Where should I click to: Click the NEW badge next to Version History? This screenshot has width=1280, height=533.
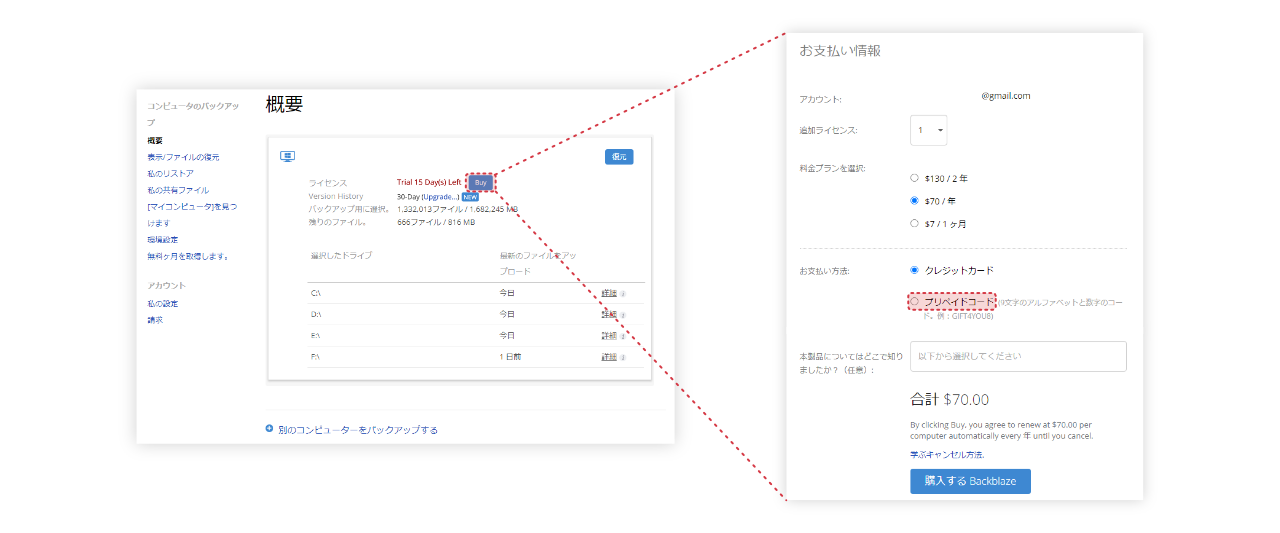pos(470,197)
